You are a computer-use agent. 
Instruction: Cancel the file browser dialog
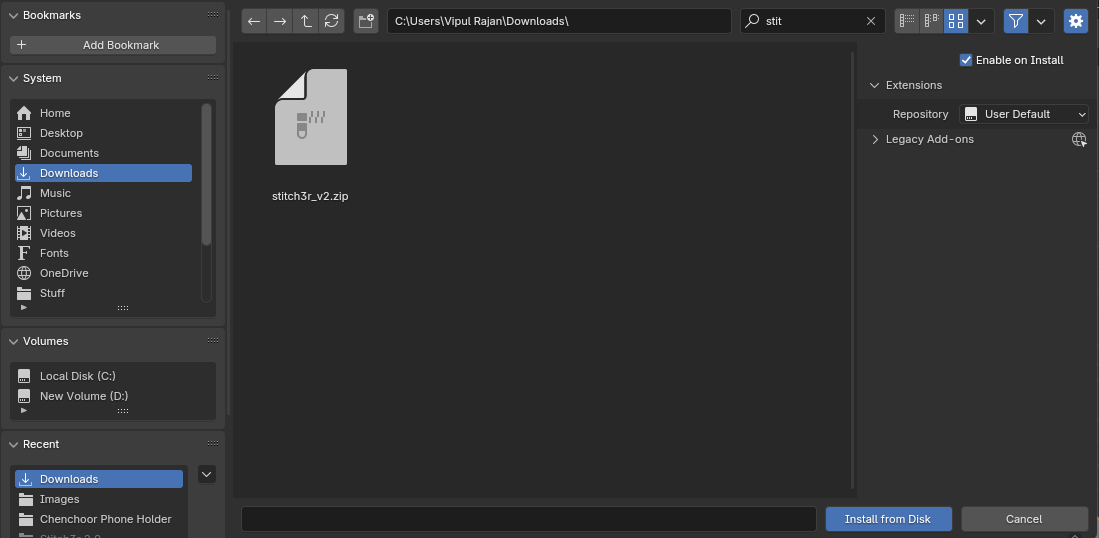tap(1023, 519)
